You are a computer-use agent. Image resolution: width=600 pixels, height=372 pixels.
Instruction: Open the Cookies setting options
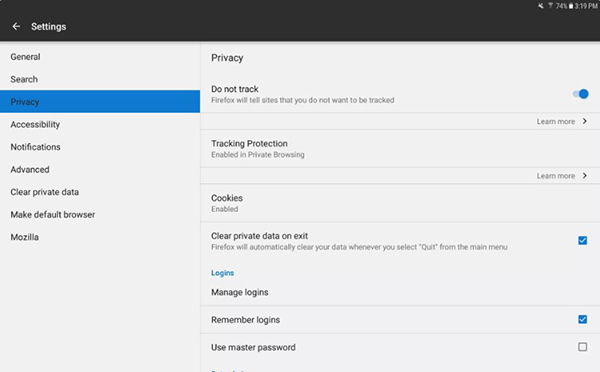[x=400, y=203]
